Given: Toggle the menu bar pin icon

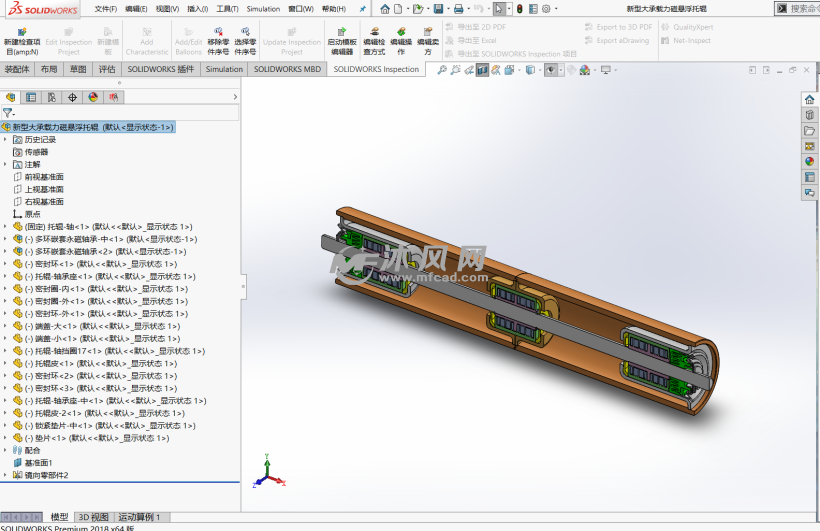Looking at the screenshot, I should 362,9.
